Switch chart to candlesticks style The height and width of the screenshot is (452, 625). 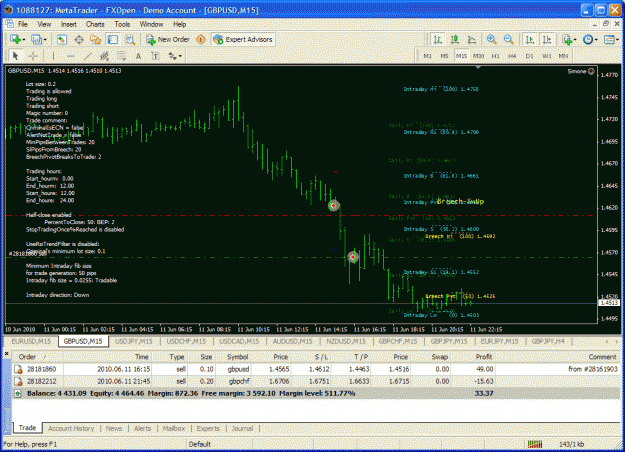pos(455,39)
